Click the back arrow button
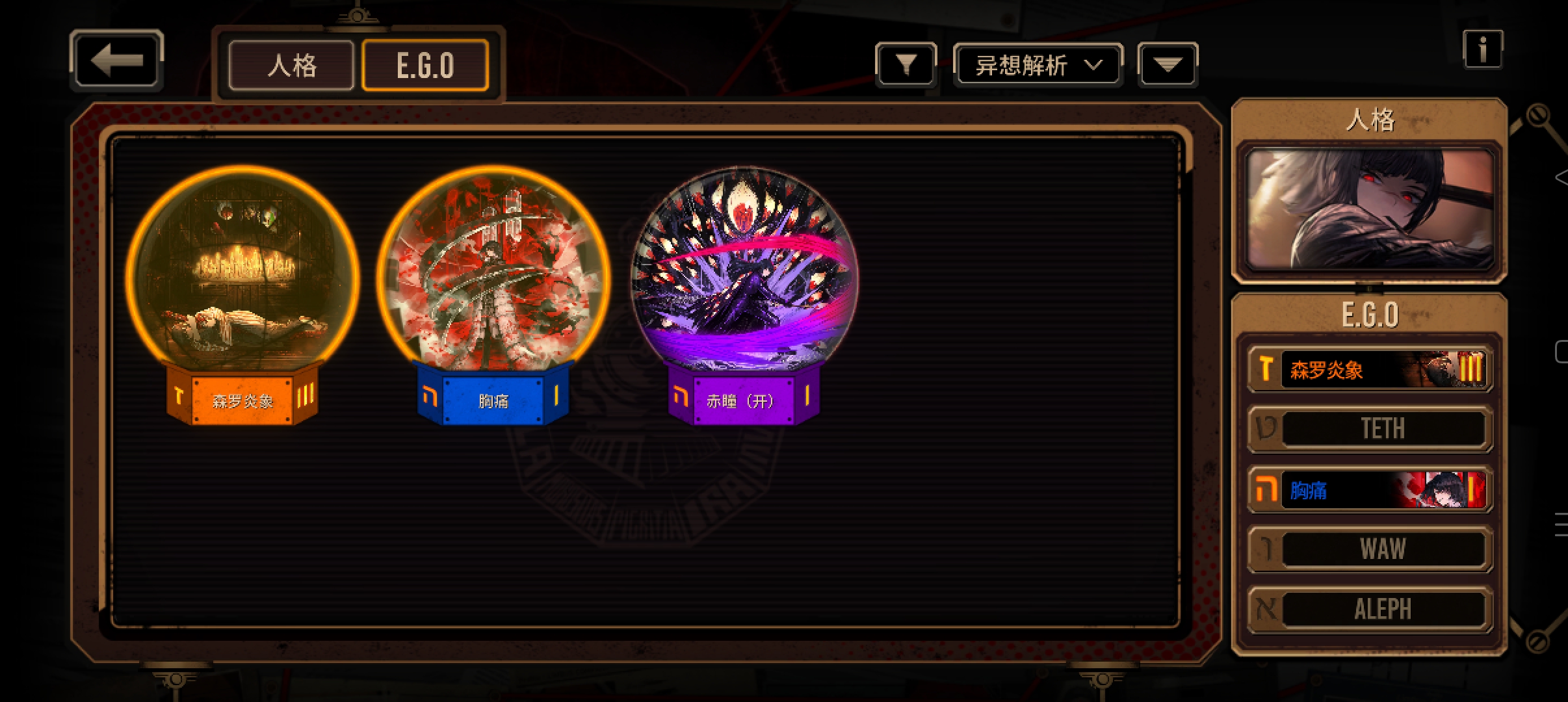This screenshot has width=1568, height=702. (x=116, y=60)
